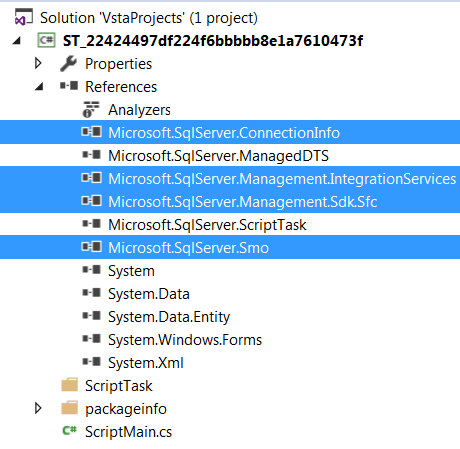
Task: Expand the packageinfo folder
Action: pos(38,408)
